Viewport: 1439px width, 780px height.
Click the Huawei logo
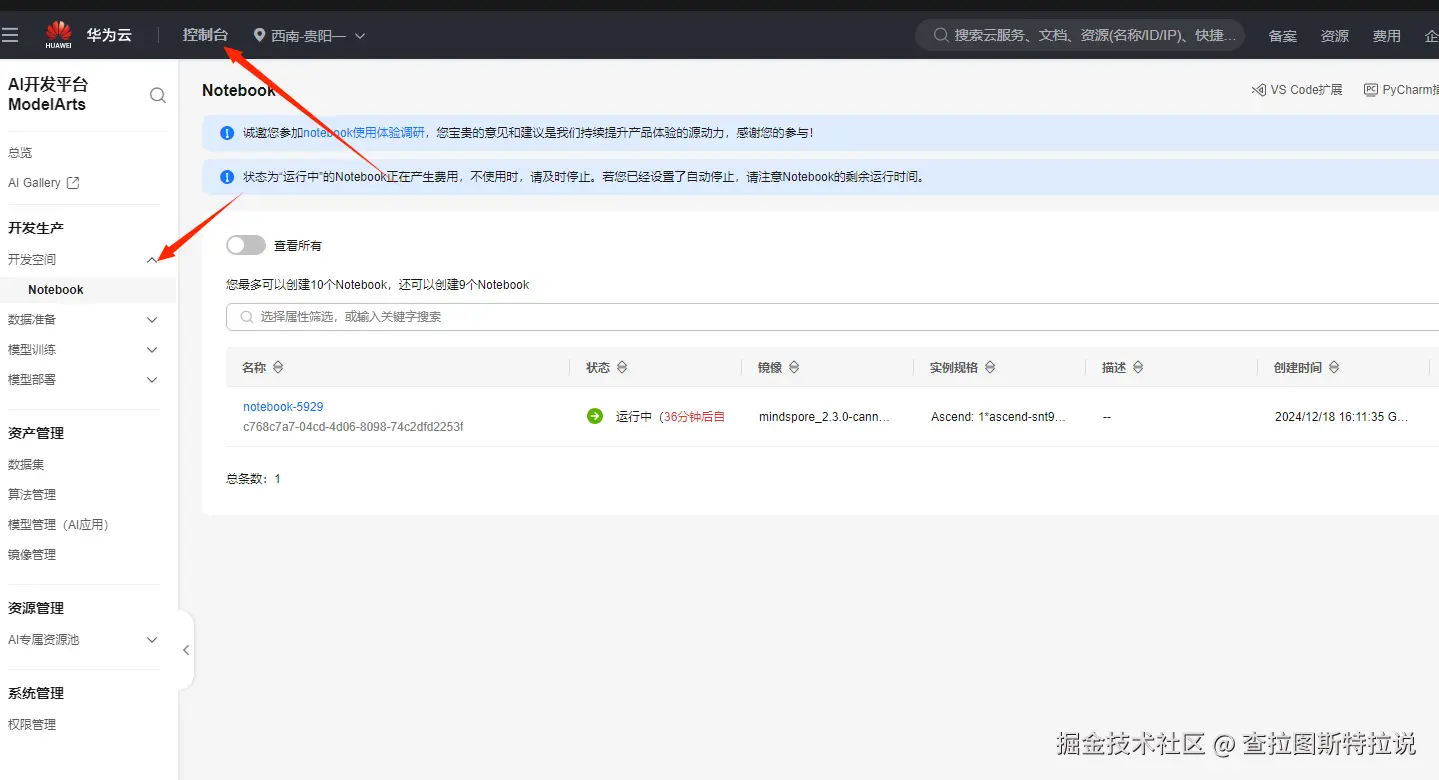pos(59,34)
